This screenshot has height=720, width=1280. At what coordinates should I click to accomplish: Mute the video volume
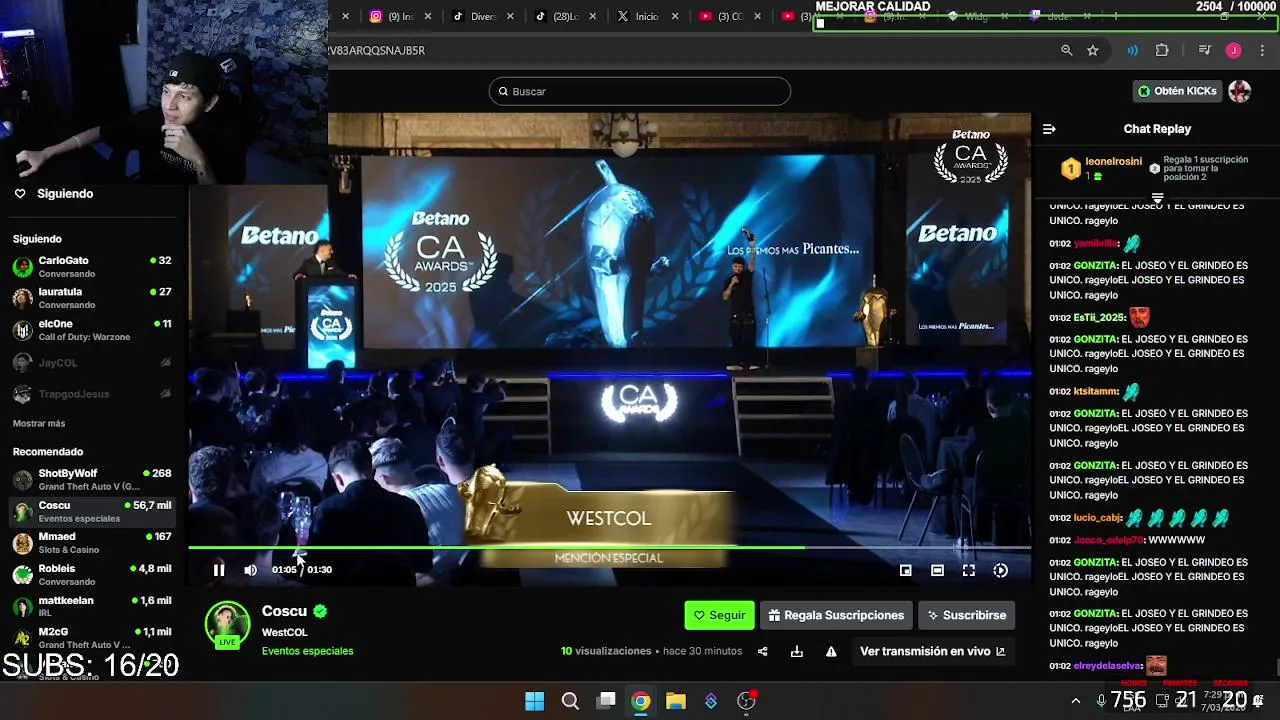click(251, 570)
